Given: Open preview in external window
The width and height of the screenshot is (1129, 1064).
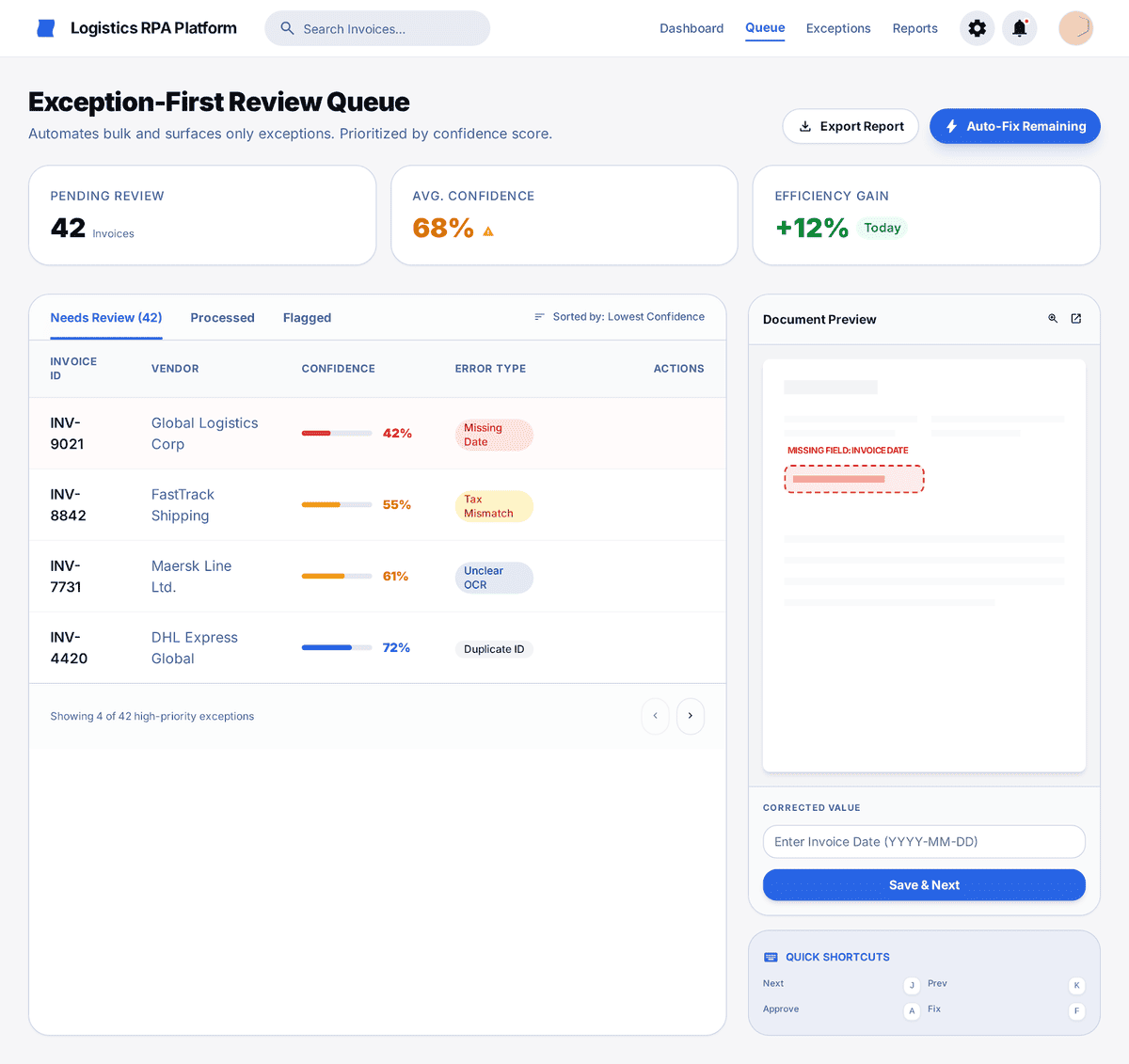Looking at the screenshot, I should 1075,318.
